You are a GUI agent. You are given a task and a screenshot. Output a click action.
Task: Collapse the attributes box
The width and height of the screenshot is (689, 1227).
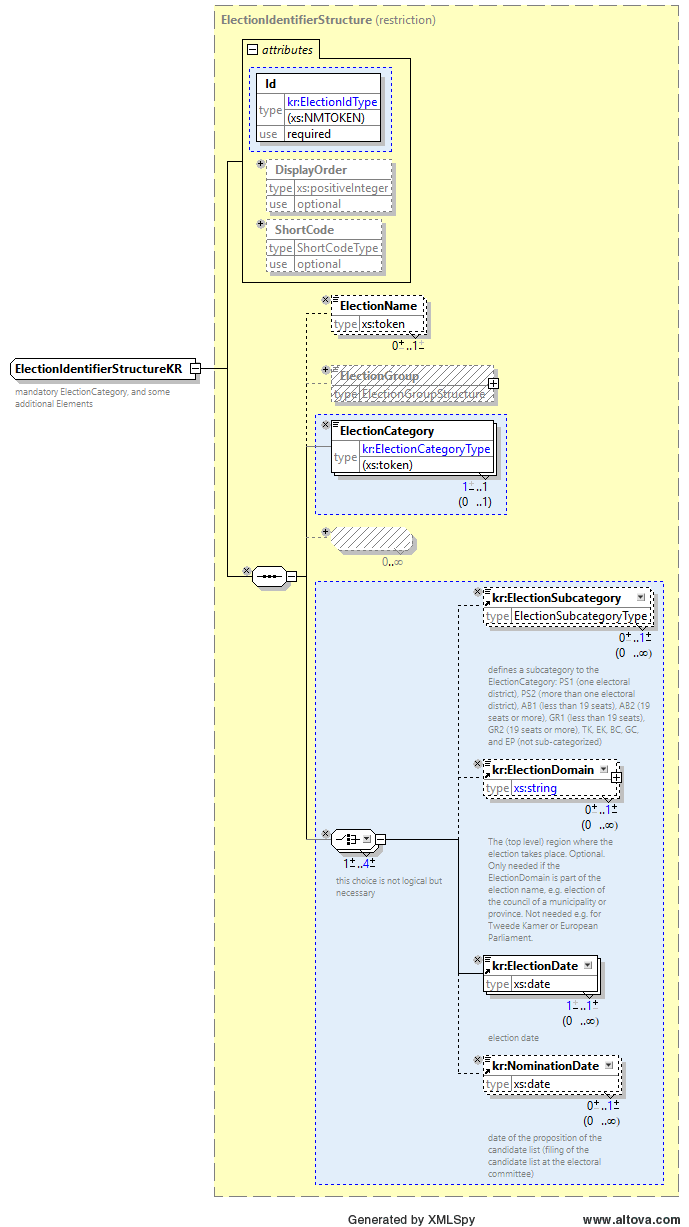point(252,49)
